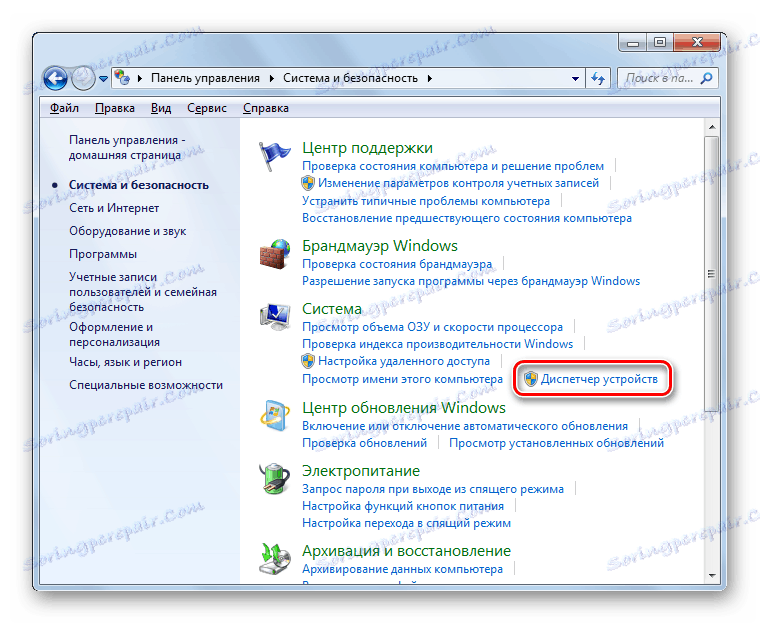
Task: Click Проверка состояния брандмауэра
Action: point(397,264)
